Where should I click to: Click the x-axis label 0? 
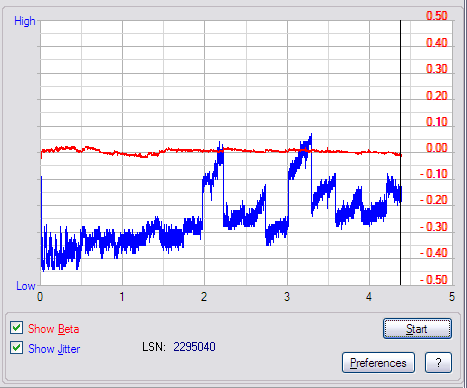[40, 297]
